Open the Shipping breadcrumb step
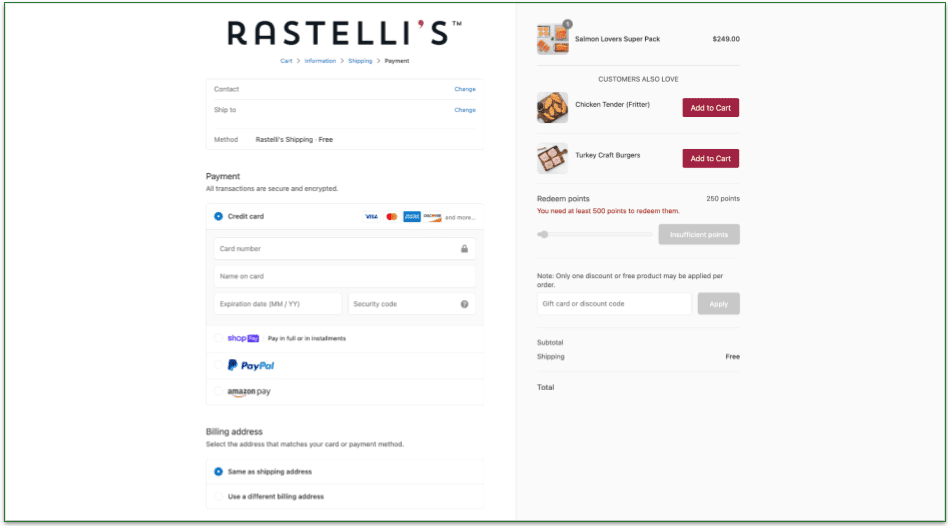The width and height of the screenshot is (948, 526). [360, 61]
